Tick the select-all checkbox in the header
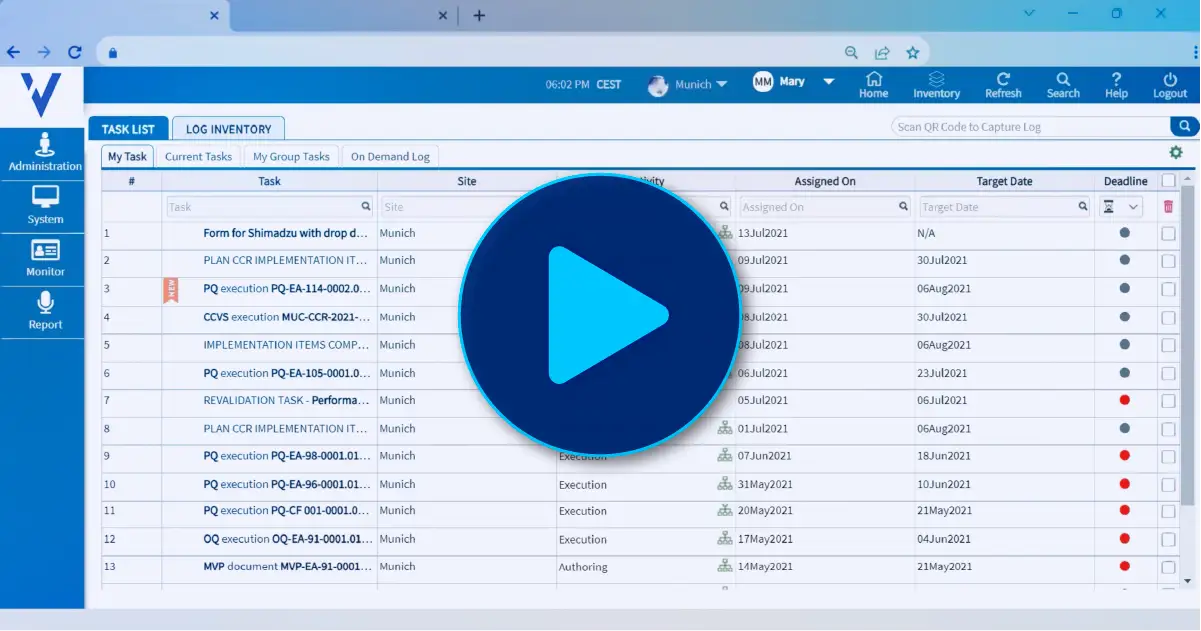Viewport: 1201px width, 631px height. (x=1167, y=180)
